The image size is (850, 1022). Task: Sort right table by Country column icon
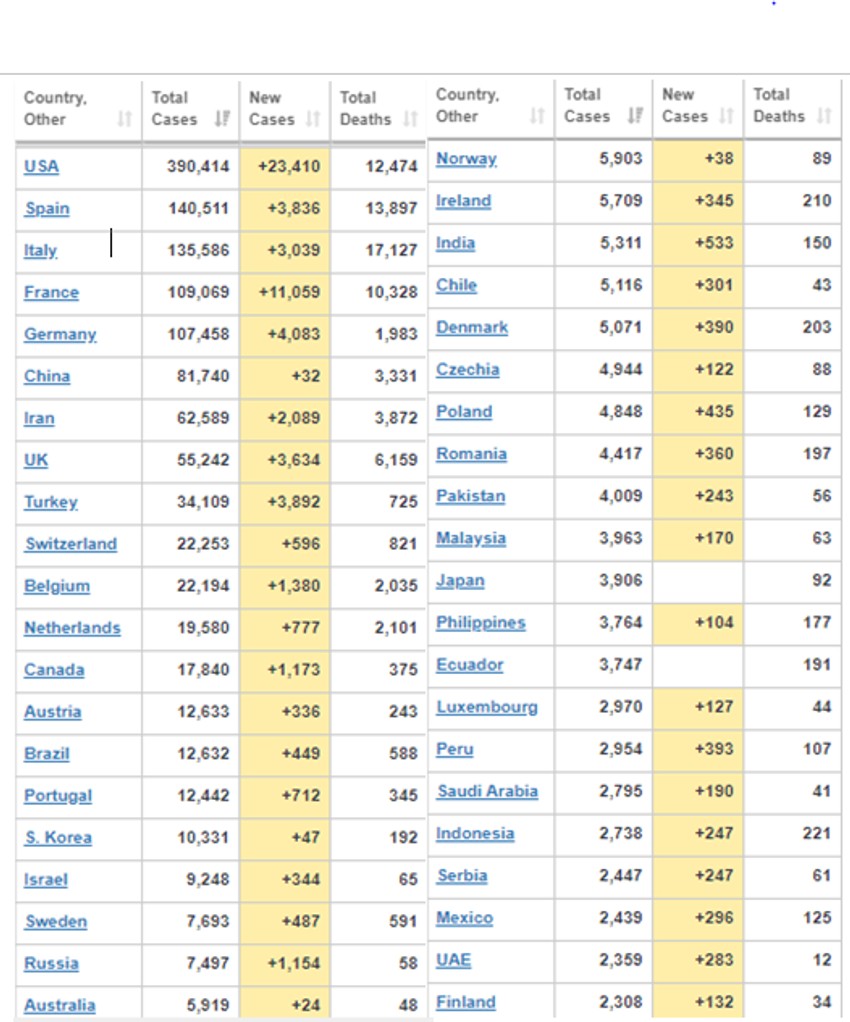[x=537, y=117]
